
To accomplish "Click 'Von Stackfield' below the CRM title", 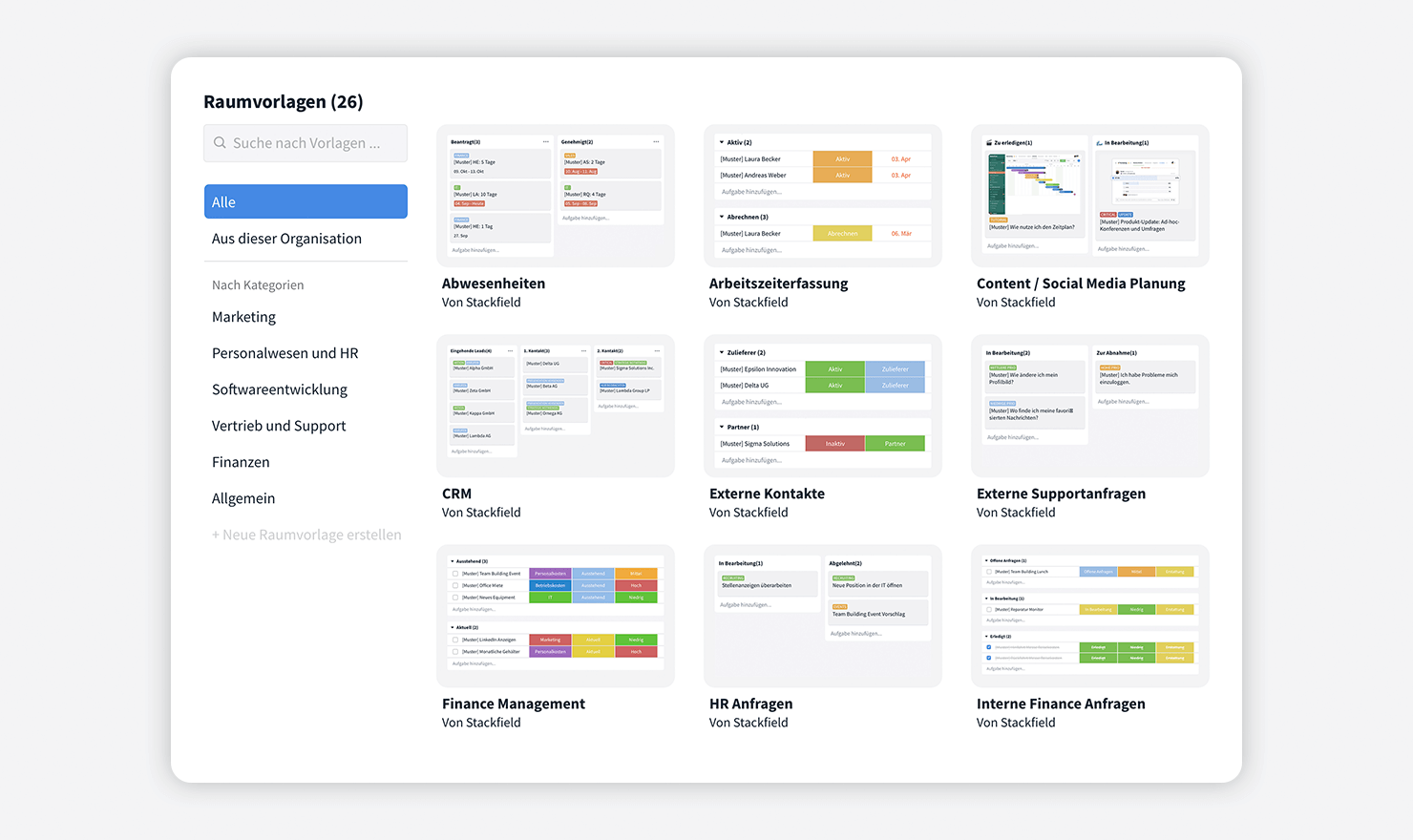I will coord(481,513).
